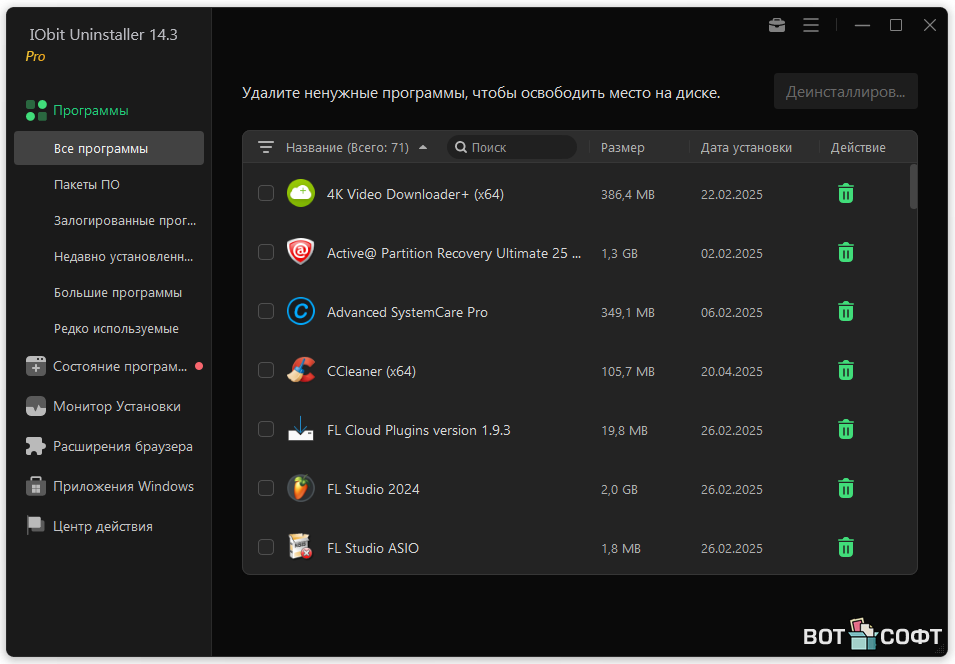Screen dimensions: 955x664
Task: Click the list filter icon in header
Action: tap(266, 147)
